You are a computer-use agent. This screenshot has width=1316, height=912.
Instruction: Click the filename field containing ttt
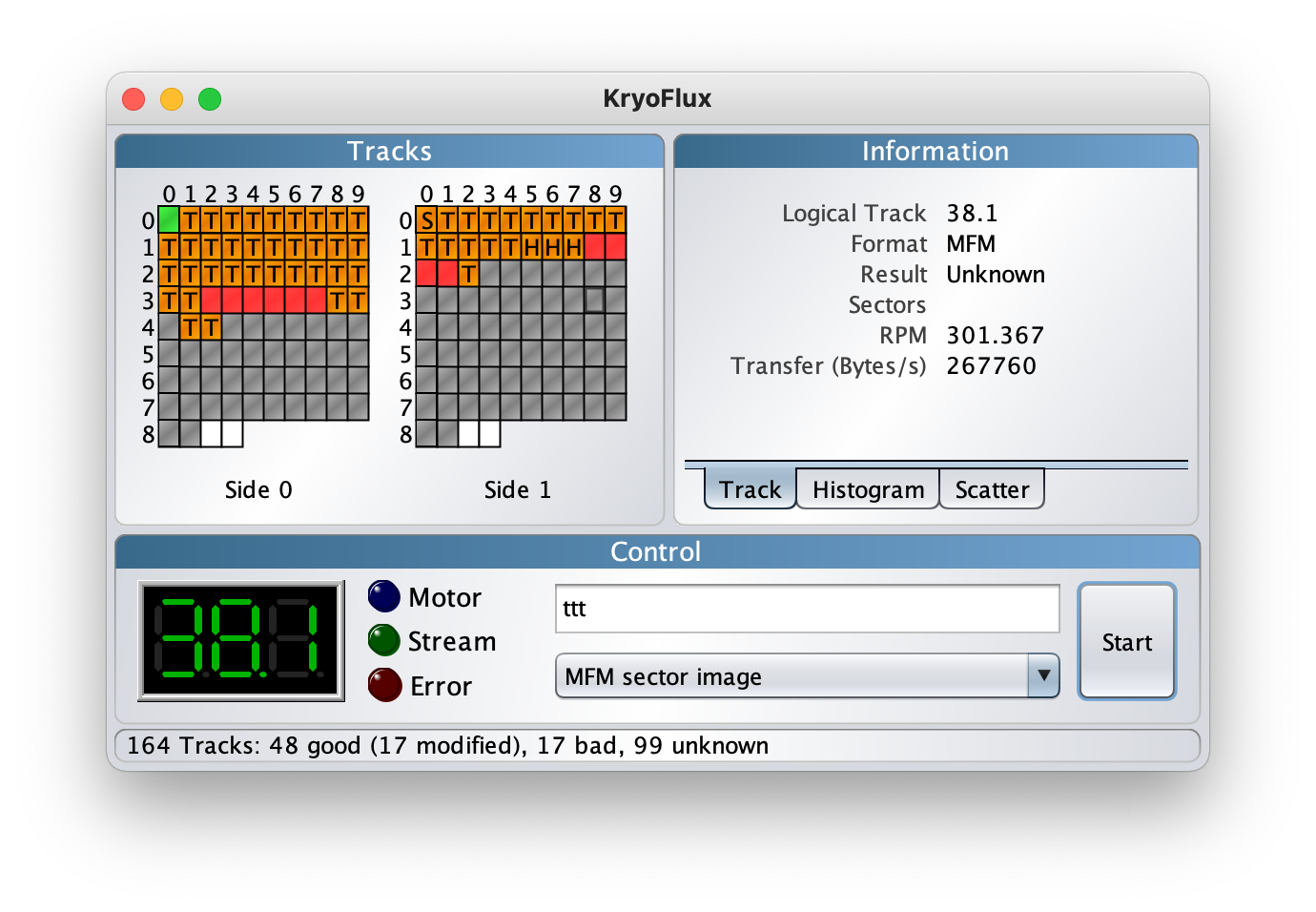(x=807, y=609)
